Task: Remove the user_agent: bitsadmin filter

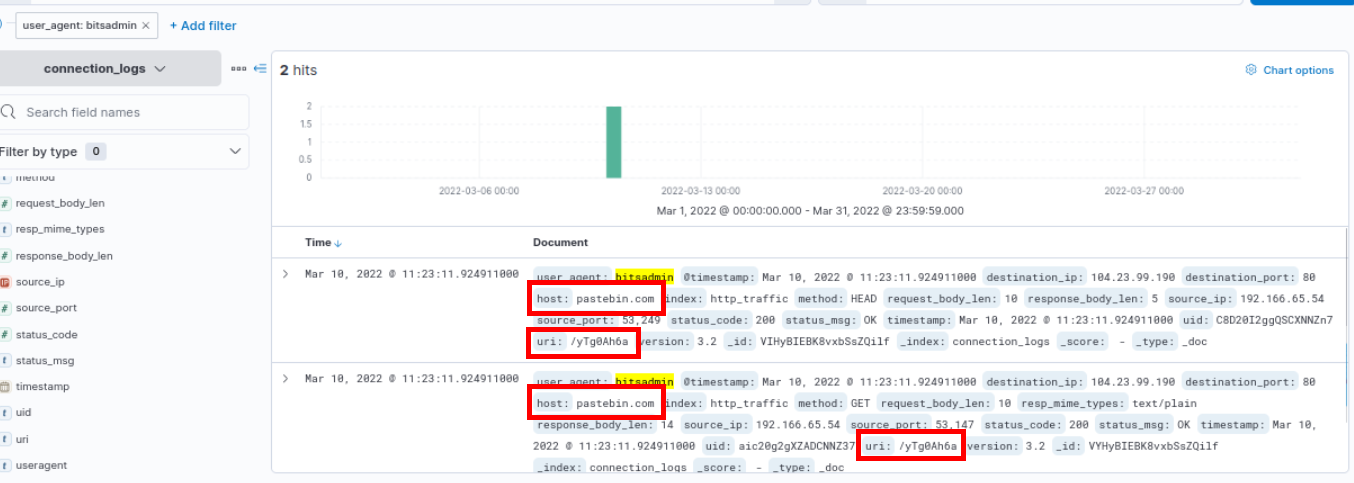Action: [x=146, y=25]
